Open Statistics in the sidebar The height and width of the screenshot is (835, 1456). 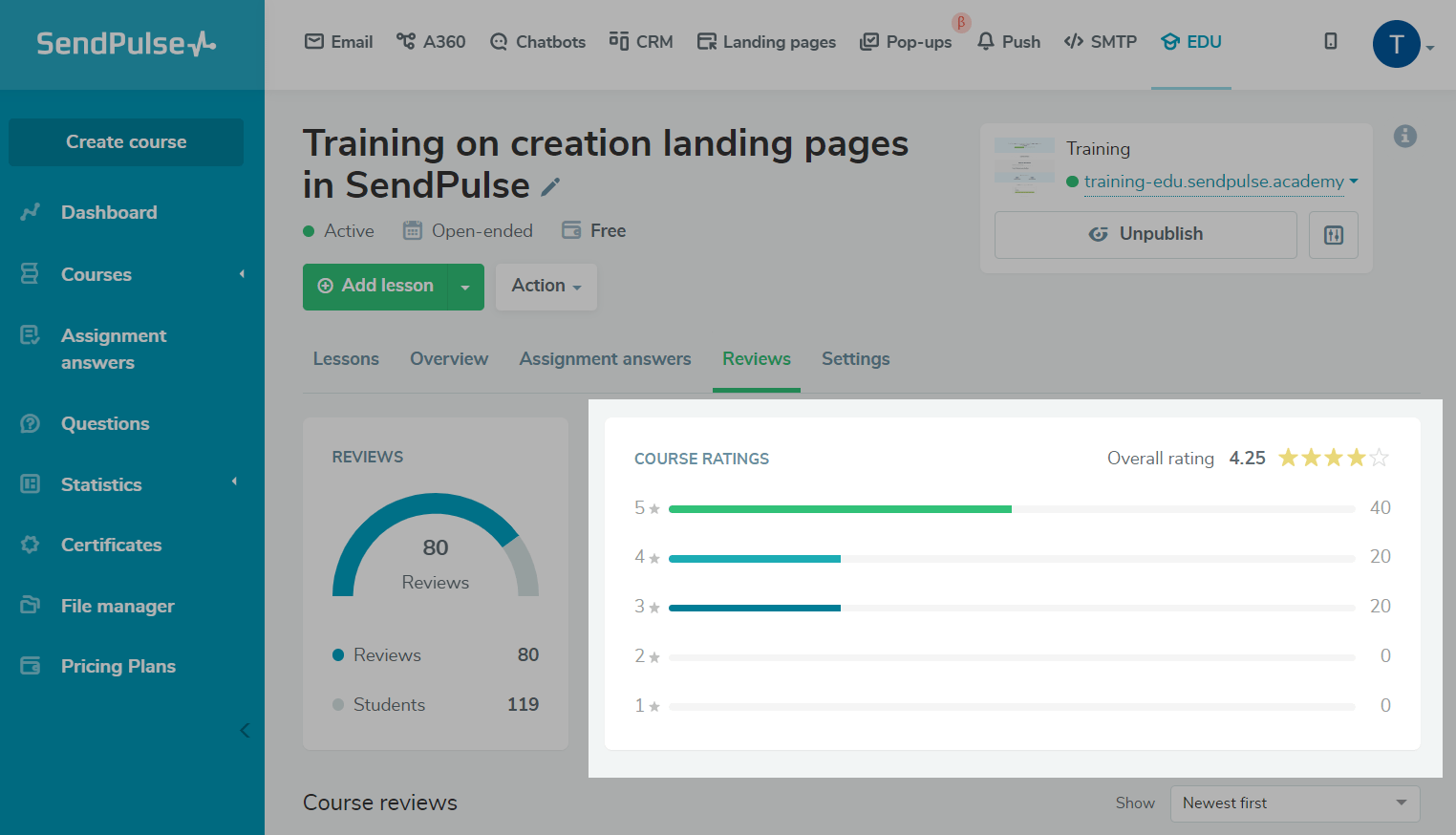pyautogui.click(x=101, y=484)
